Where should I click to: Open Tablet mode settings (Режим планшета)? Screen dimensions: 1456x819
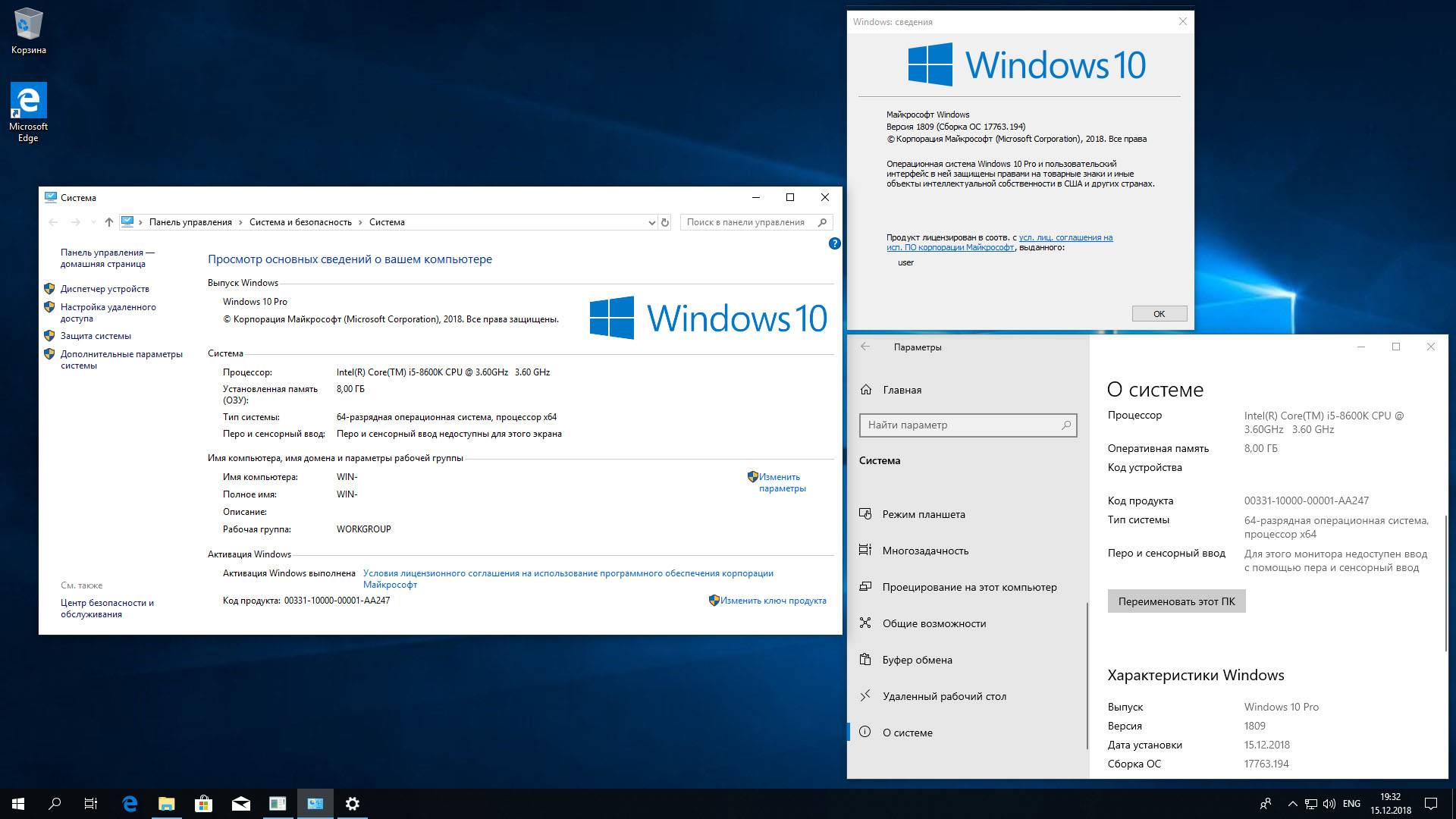point(923,514)
